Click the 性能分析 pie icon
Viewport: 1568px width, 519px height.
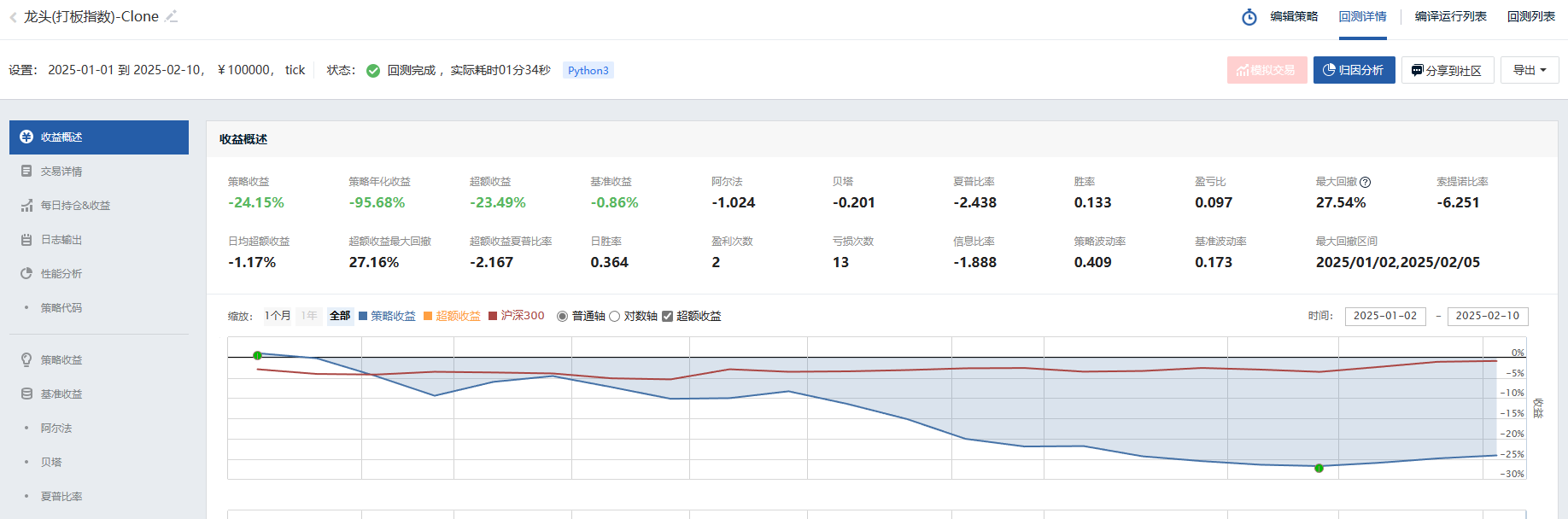click(x=26, y=274)
